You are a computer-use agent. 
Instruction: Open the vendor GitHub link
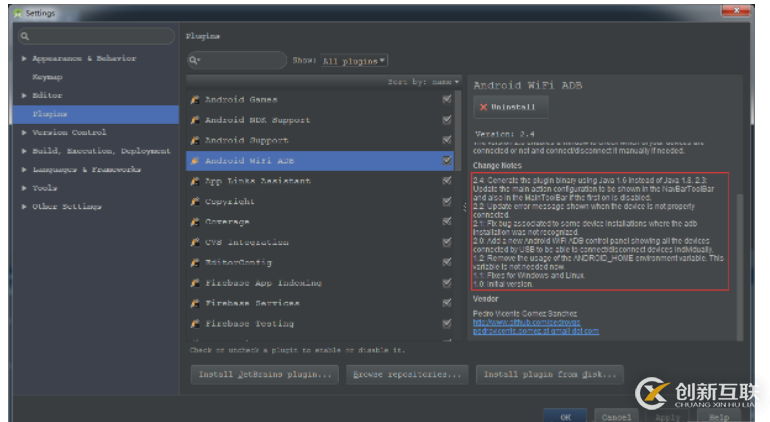(x=526, y=322)
